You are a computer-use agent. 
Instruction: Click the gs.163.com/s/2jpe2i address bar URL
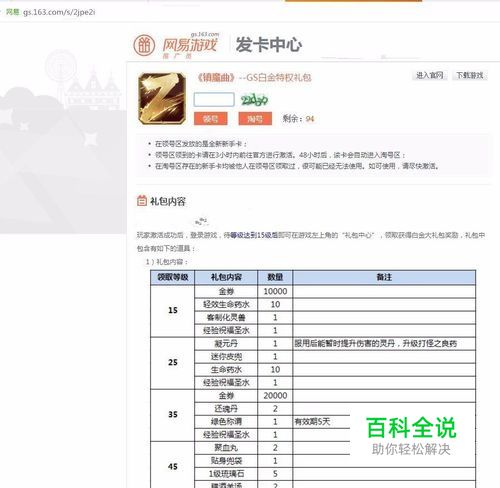[59, 12]
